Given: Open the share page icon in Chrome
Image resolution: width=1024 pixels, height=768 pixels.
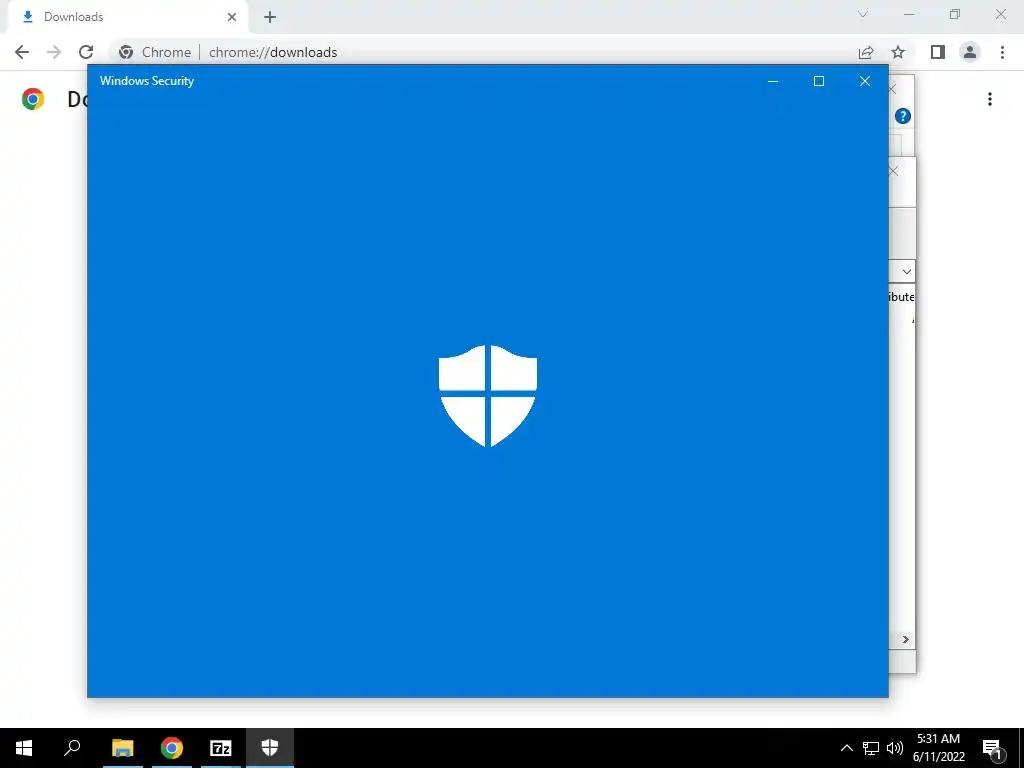Looking at the screenshot, I should 866,52.
